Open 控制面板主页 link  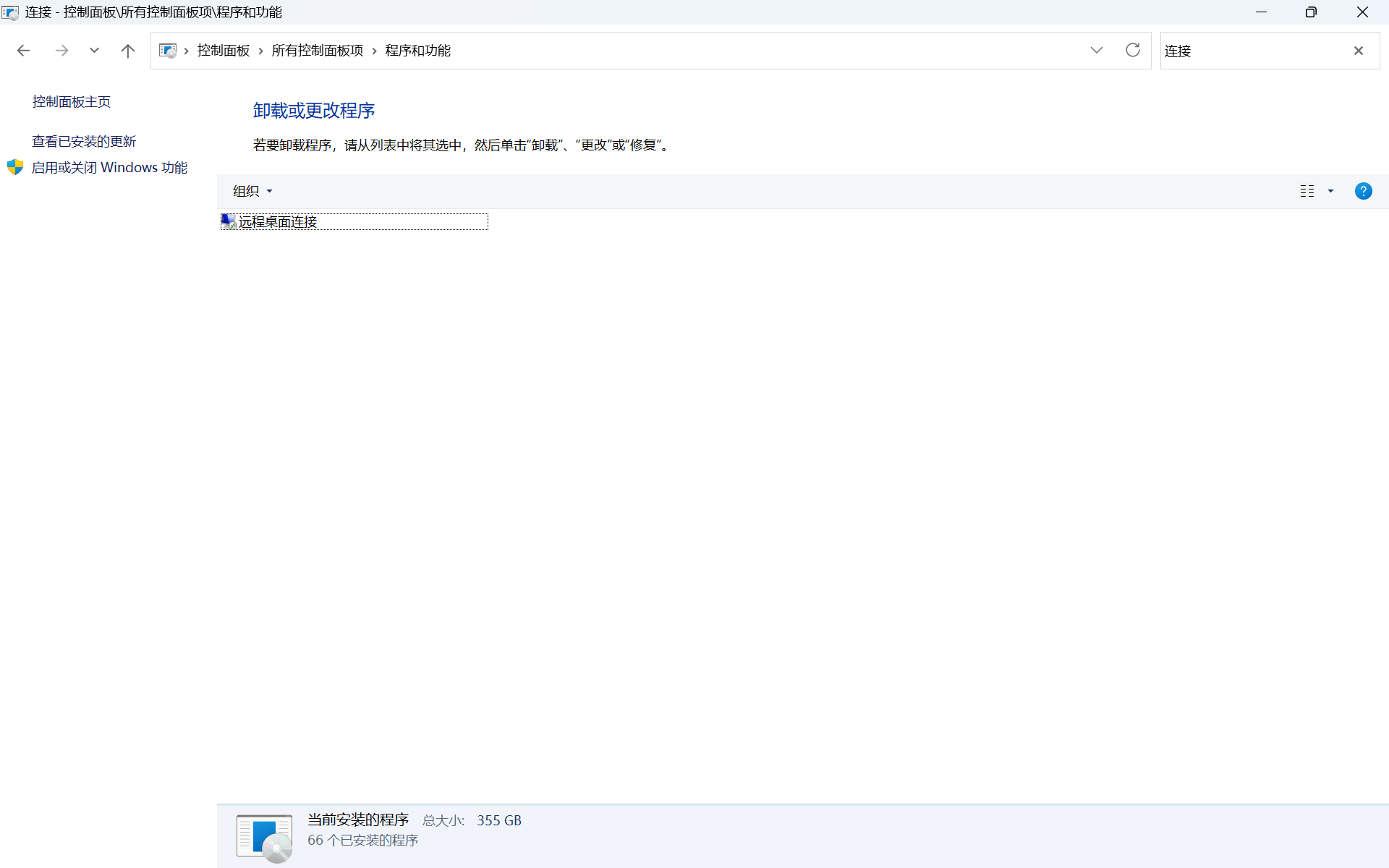coord(71,102)
